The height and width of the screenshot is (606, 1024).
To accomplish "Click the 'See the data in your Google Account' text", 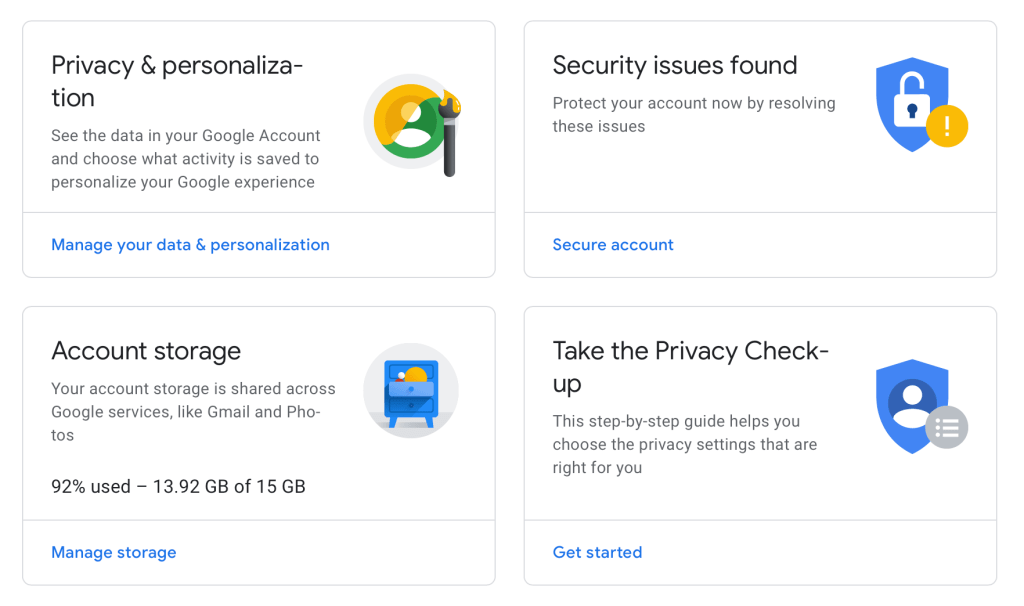I will [x=186, y=159].
